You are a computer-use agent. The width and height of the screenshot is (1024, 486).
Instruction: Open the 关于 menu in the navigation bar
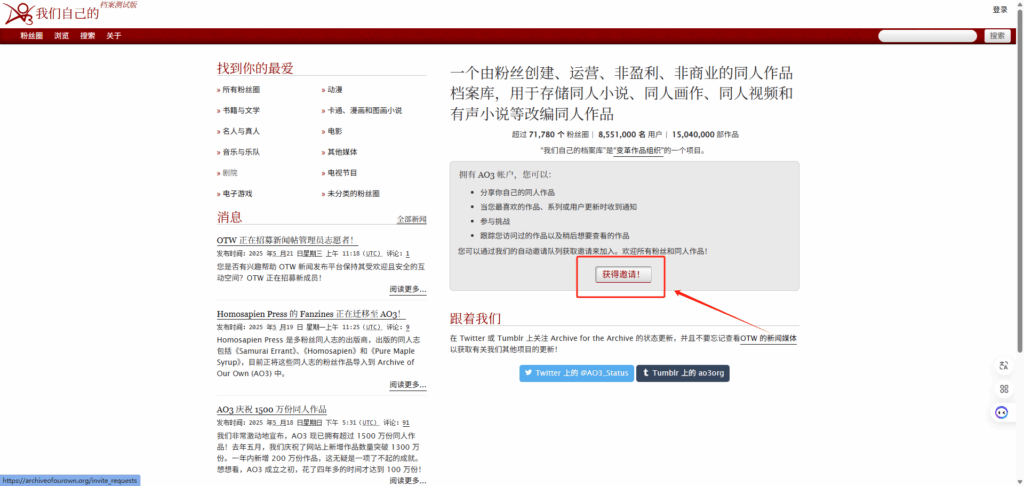pos(114,36)
